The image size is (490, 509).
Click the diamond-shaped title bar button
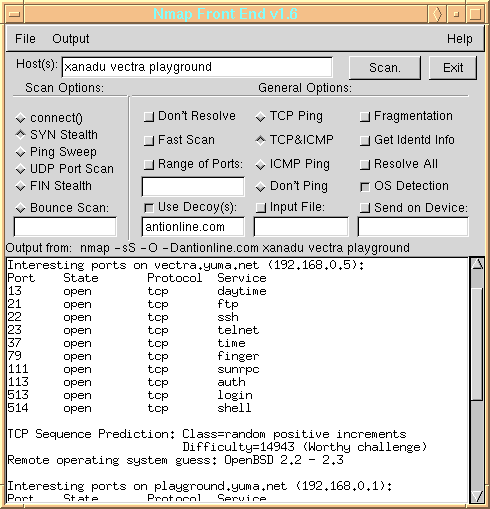(x=437, y=14)
